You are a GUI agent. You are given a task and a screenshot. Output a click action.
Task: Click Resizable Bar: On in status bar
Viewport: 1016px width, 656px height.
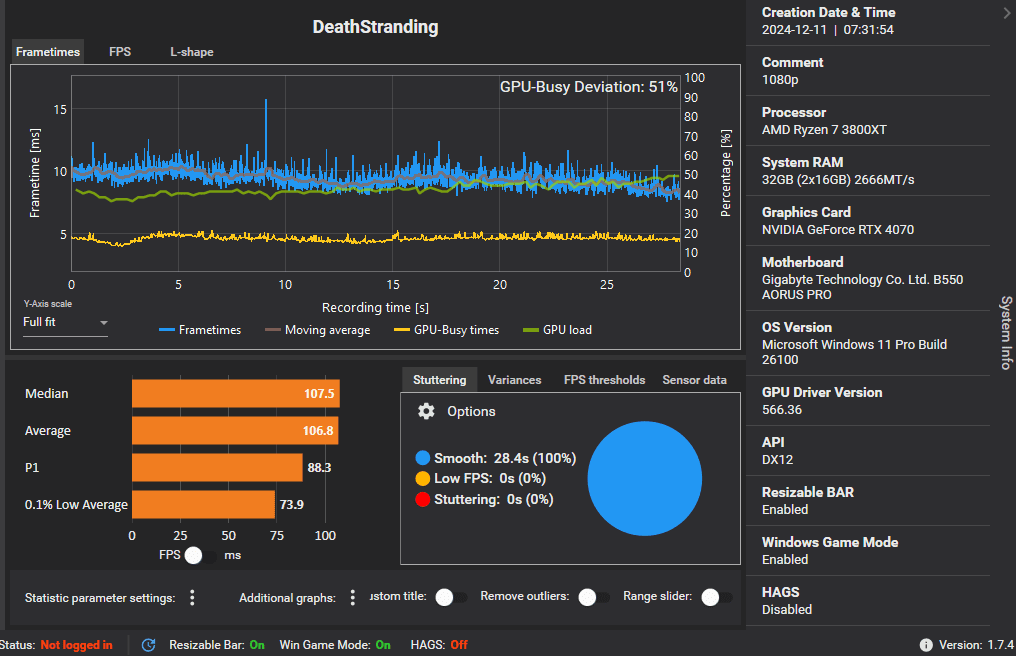pos(217,645)
